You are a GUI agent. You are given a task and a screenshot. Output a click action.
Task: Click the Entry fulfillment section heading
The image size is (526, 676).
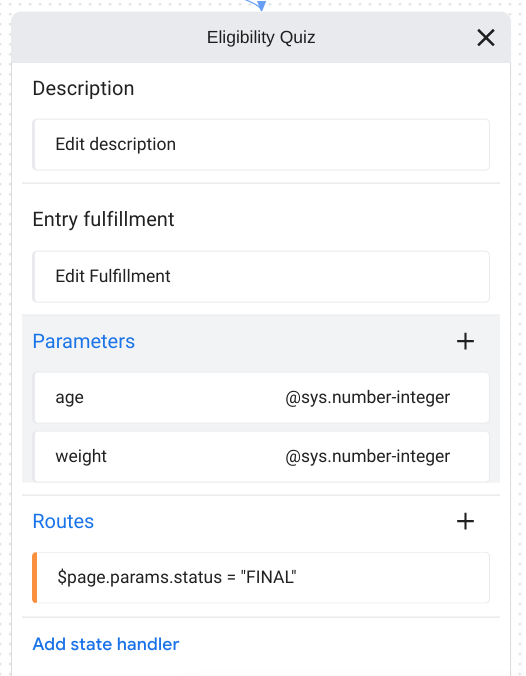103,219
